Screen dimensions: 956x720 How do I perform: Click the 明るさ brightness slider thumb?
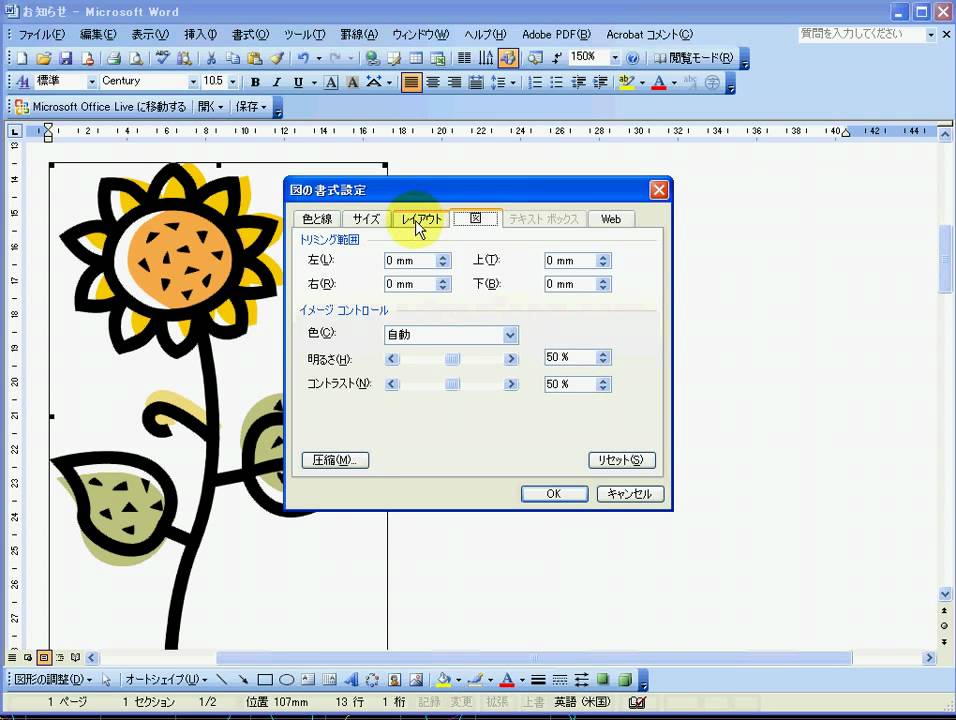point(452,358)
